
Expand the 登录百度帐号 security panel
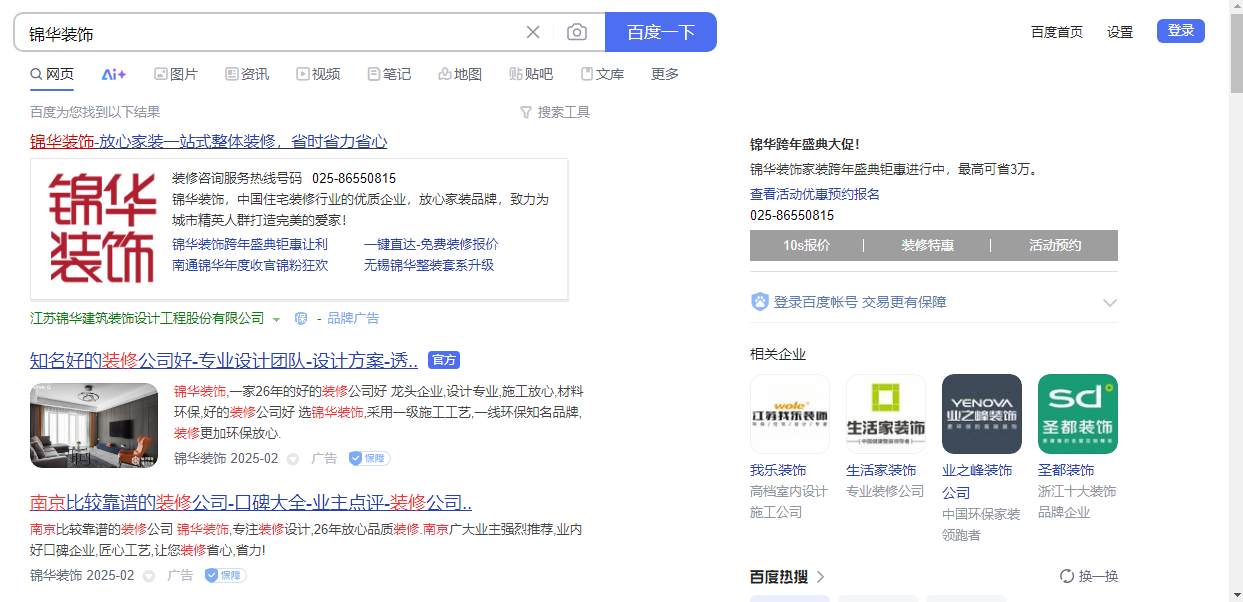[x=1109, y=302]
